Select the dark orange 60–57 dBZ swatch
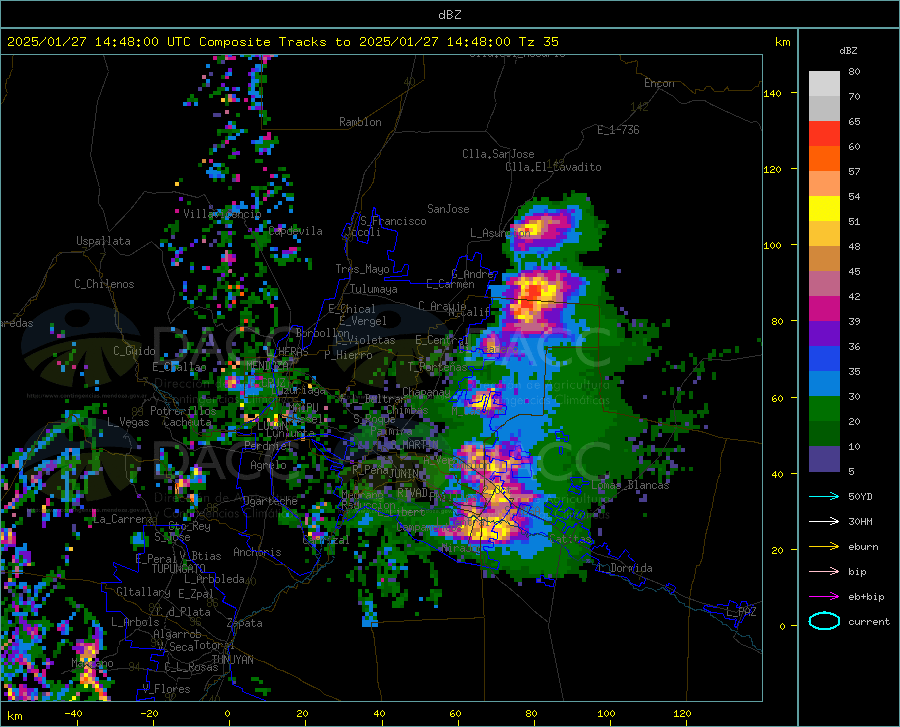The image size is (900, 727). pos(824,158)
